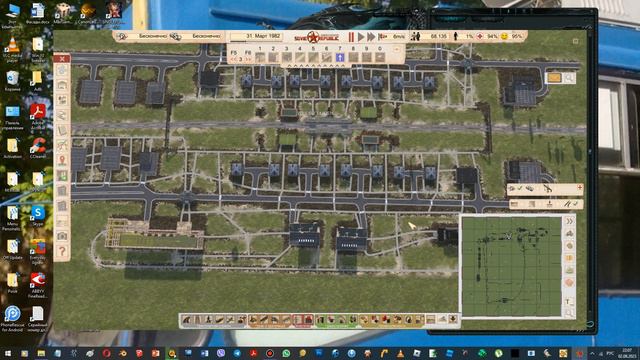Click the red cross health indicator icon

point(480,36)
